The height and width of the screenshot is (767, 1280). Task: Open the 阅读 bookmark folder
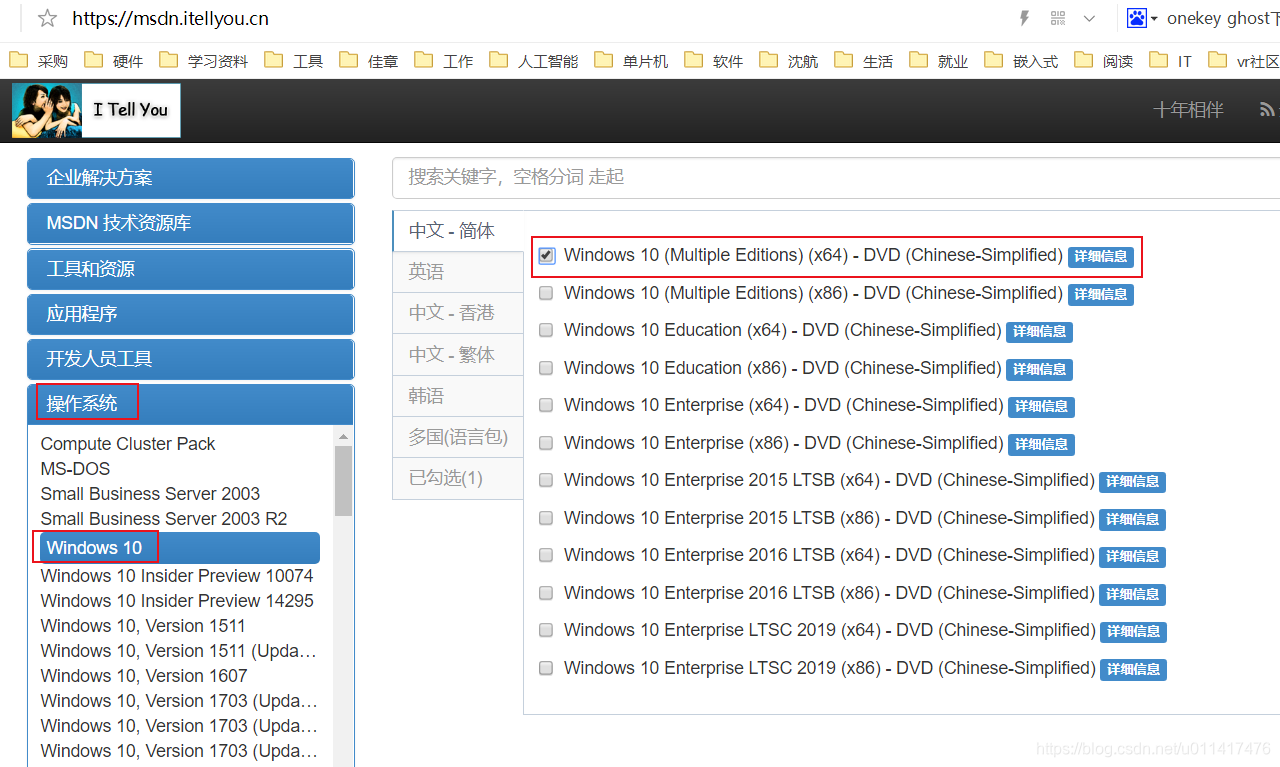click(x=1104, y=61)
